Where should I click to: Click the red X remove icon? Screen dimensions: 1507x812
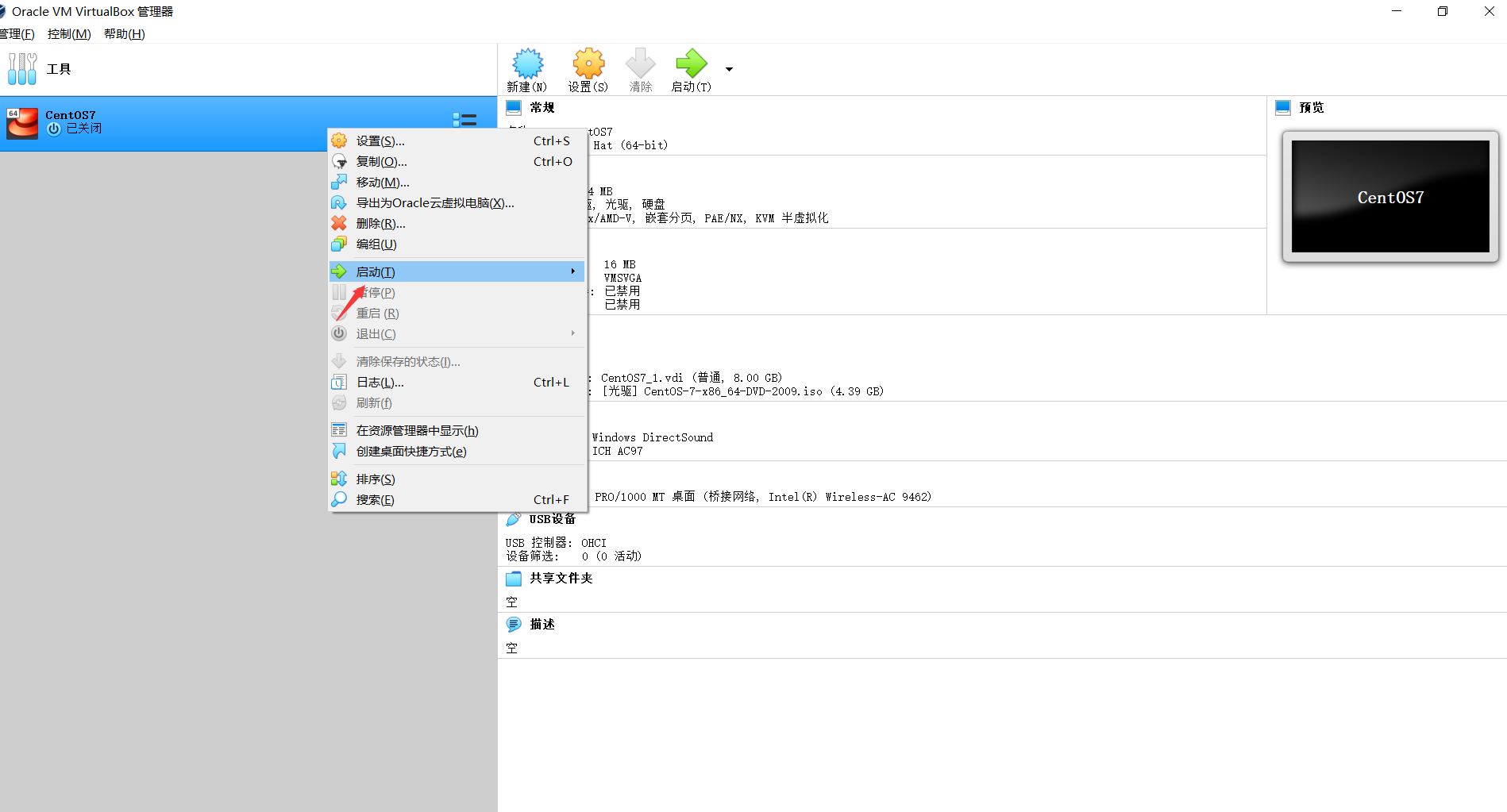coord(339,223)
